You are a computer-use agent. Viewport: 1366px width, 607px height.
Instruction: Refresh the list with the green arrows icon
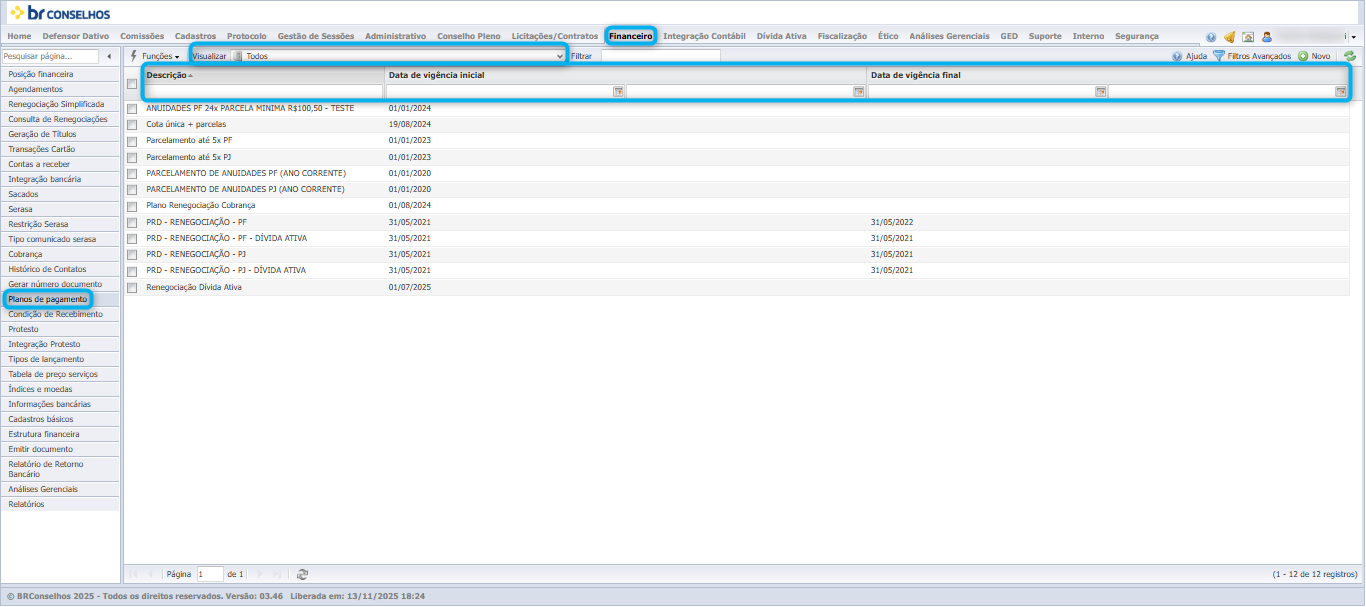pyautogui.click(x=1350, y=57)
